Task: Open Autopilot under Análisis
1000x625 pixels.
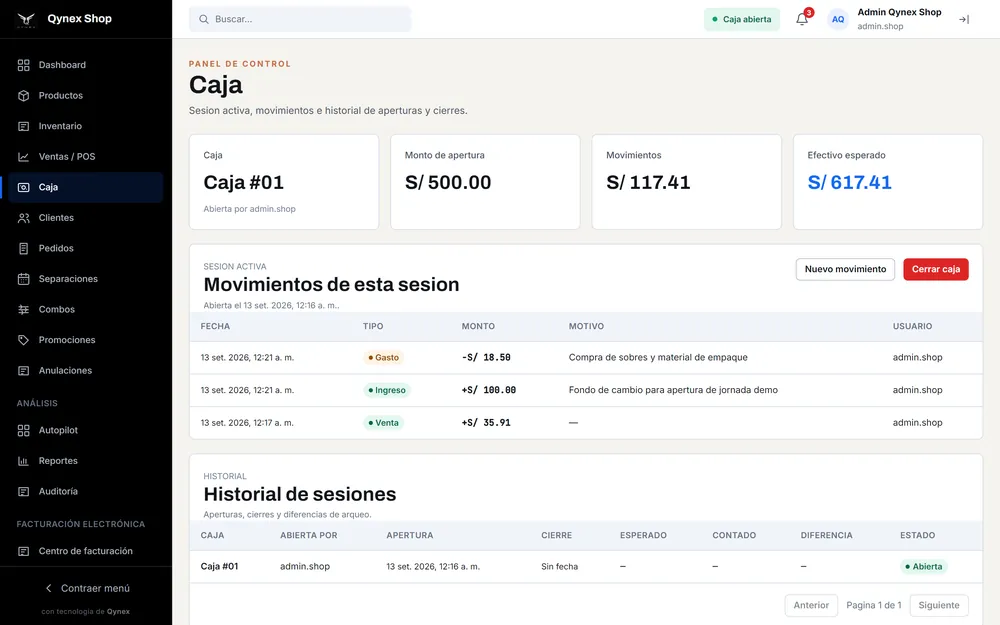Action: coord(86,430)
